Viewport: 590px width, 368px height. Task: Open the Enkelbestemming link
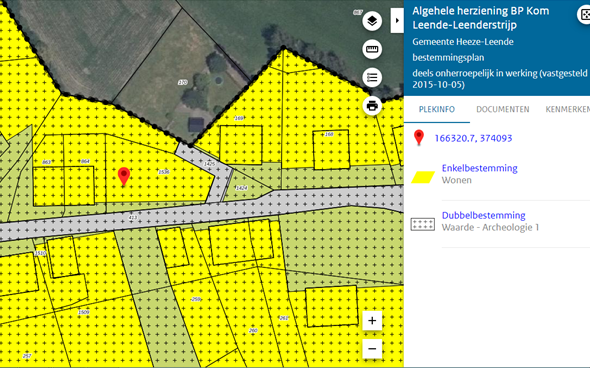point(479,168)
